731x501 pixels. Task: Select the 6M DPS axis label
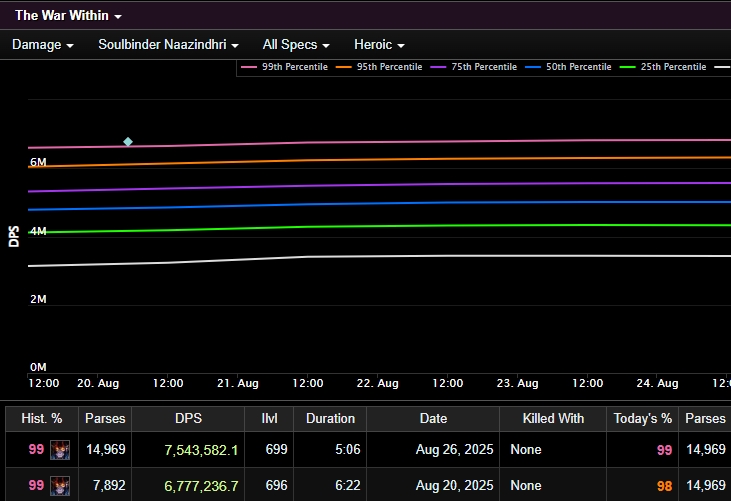click(38, 162)
